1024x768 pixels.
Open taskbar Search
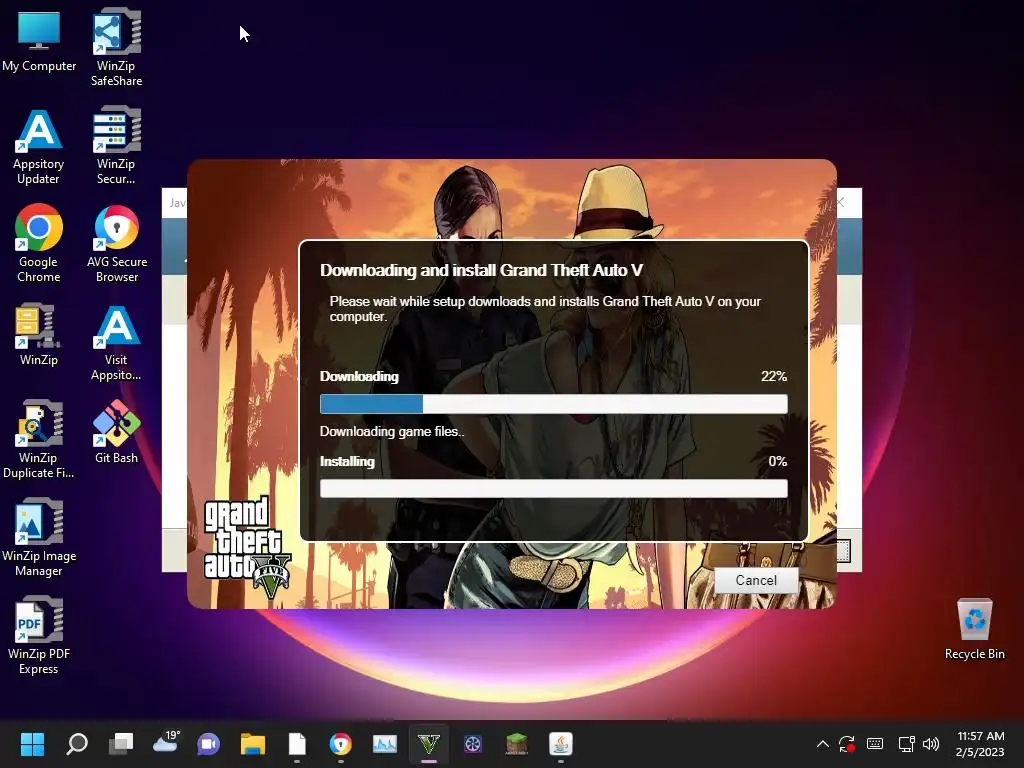77,744
